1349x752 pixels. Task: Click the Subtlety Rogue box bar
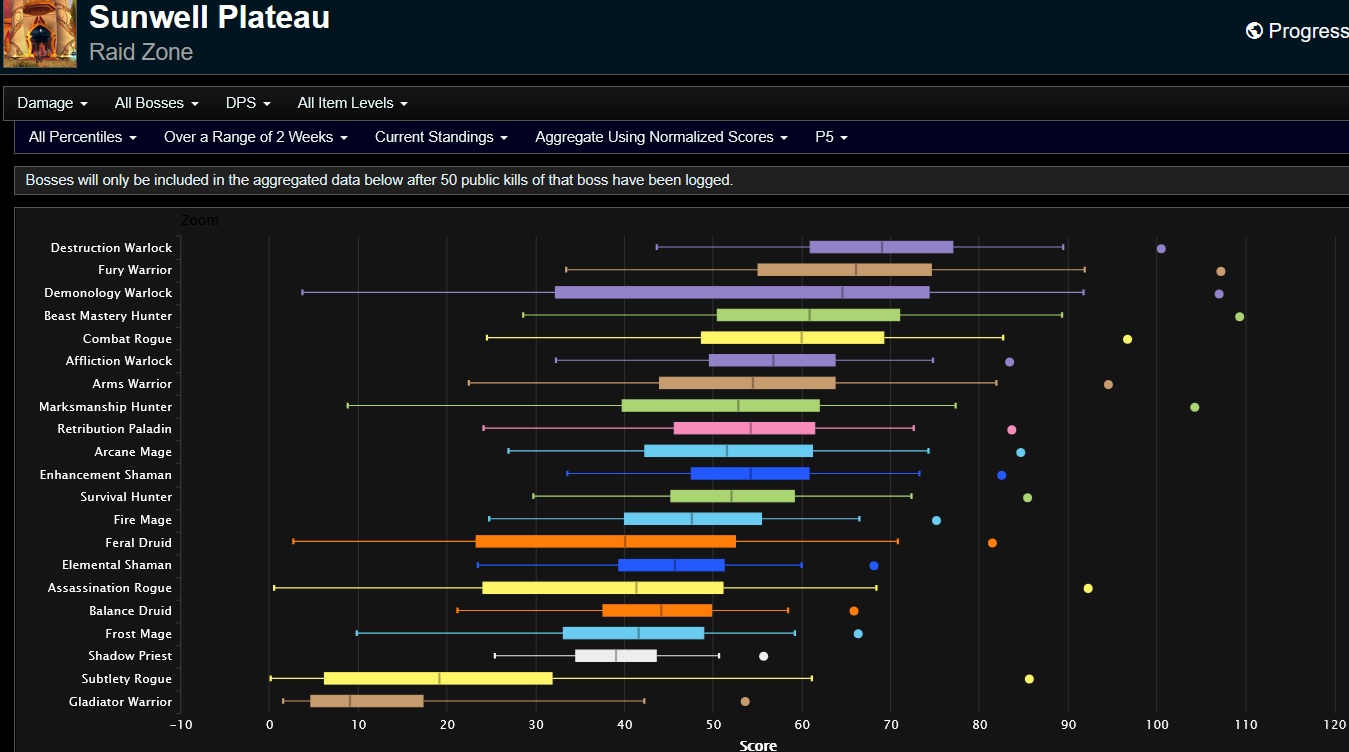(x=438, y=678)
